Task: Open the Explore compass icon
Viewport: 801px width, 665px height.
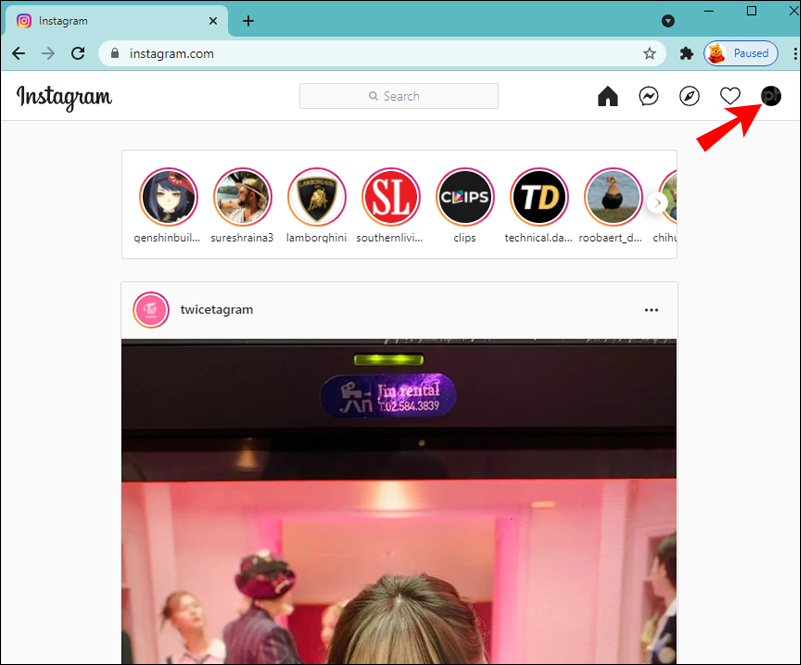Action: pyautogui.click(x=689, y=96)
